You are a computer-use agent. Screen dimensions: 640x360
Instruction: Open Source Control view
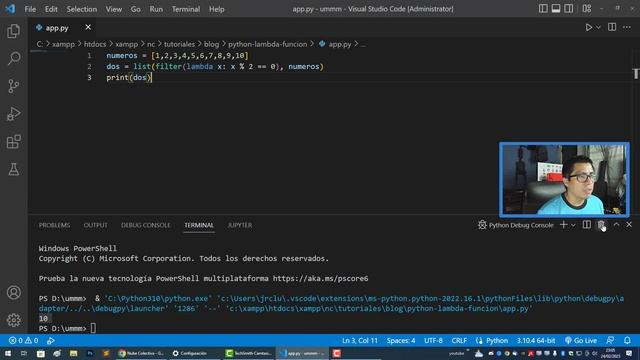pyautogui.click(x=13, y=86)
